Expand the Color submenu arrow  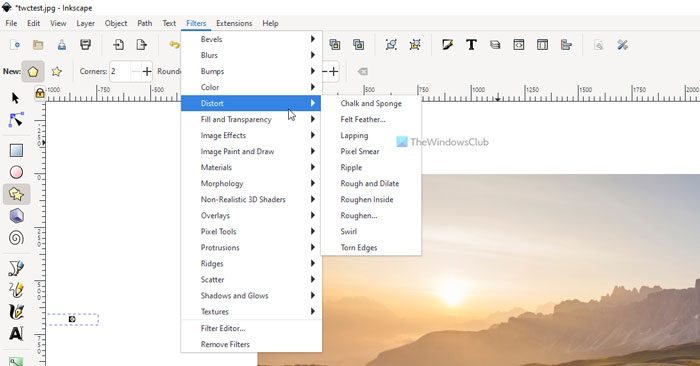[313, 87]
